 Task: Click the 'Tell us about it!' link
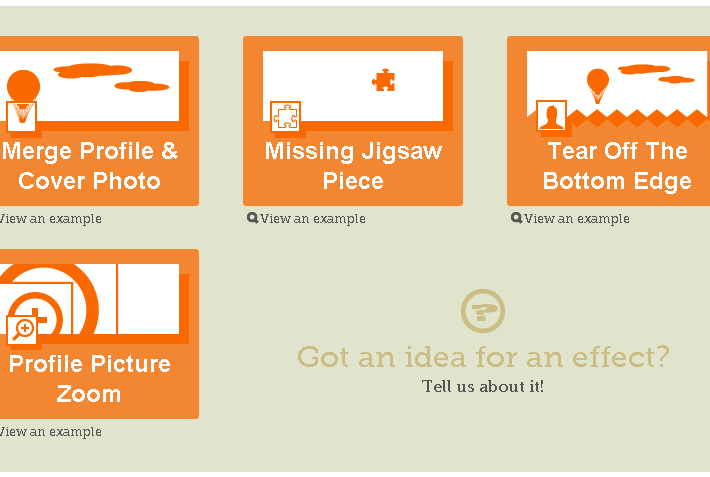tap(483, 386)
